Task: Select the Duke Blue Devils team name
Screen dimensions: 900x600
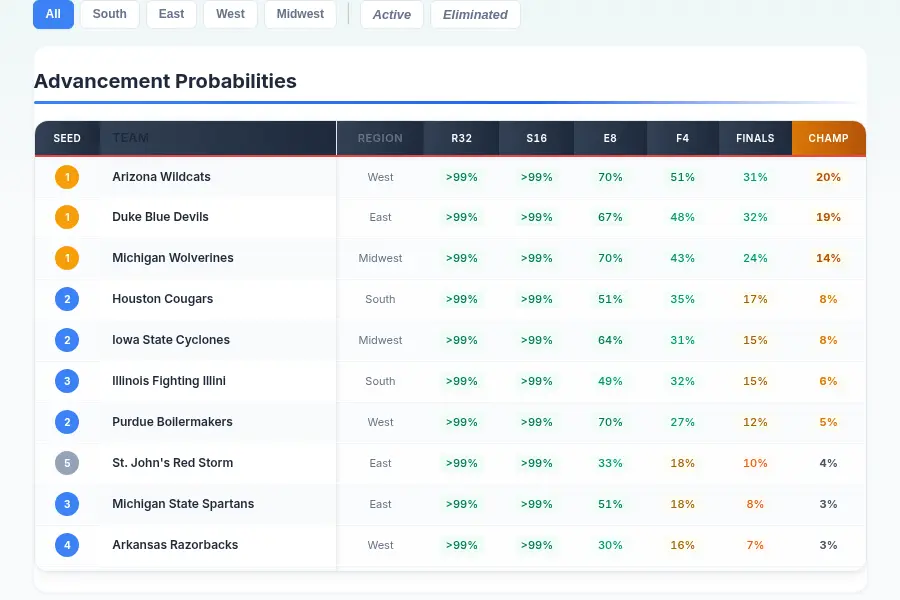Action: click(160, 217)
